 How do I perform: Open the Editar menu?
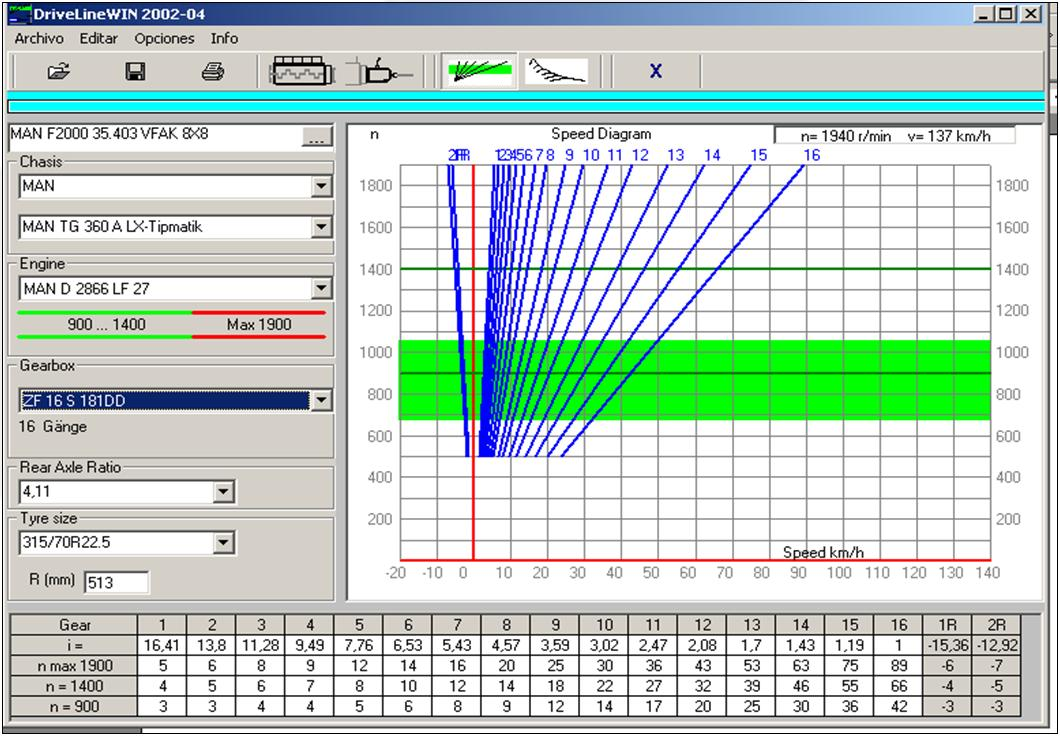coord(99,39)
